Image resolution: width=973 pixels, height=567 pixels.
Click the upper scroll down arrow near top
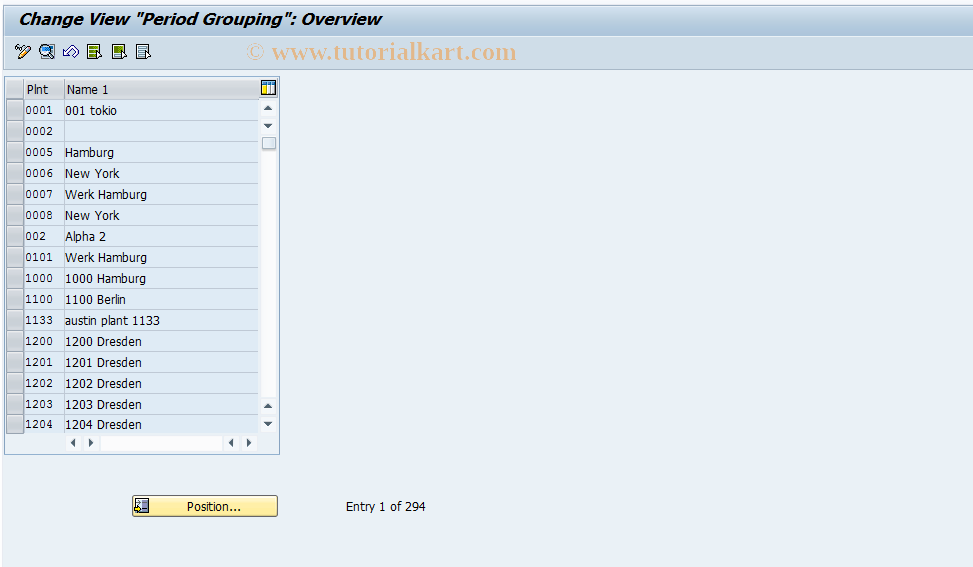(x=268, y=126)
